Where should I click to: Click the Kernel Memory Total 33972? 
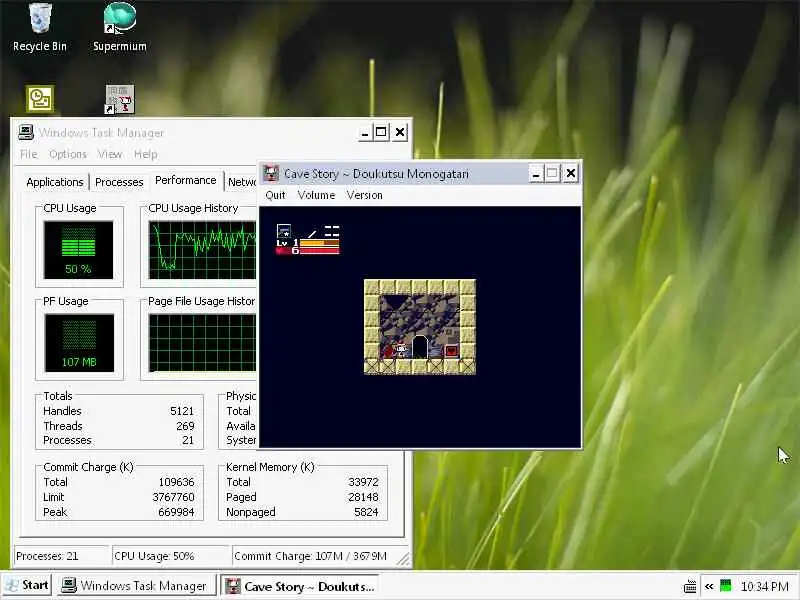(363, 482)
